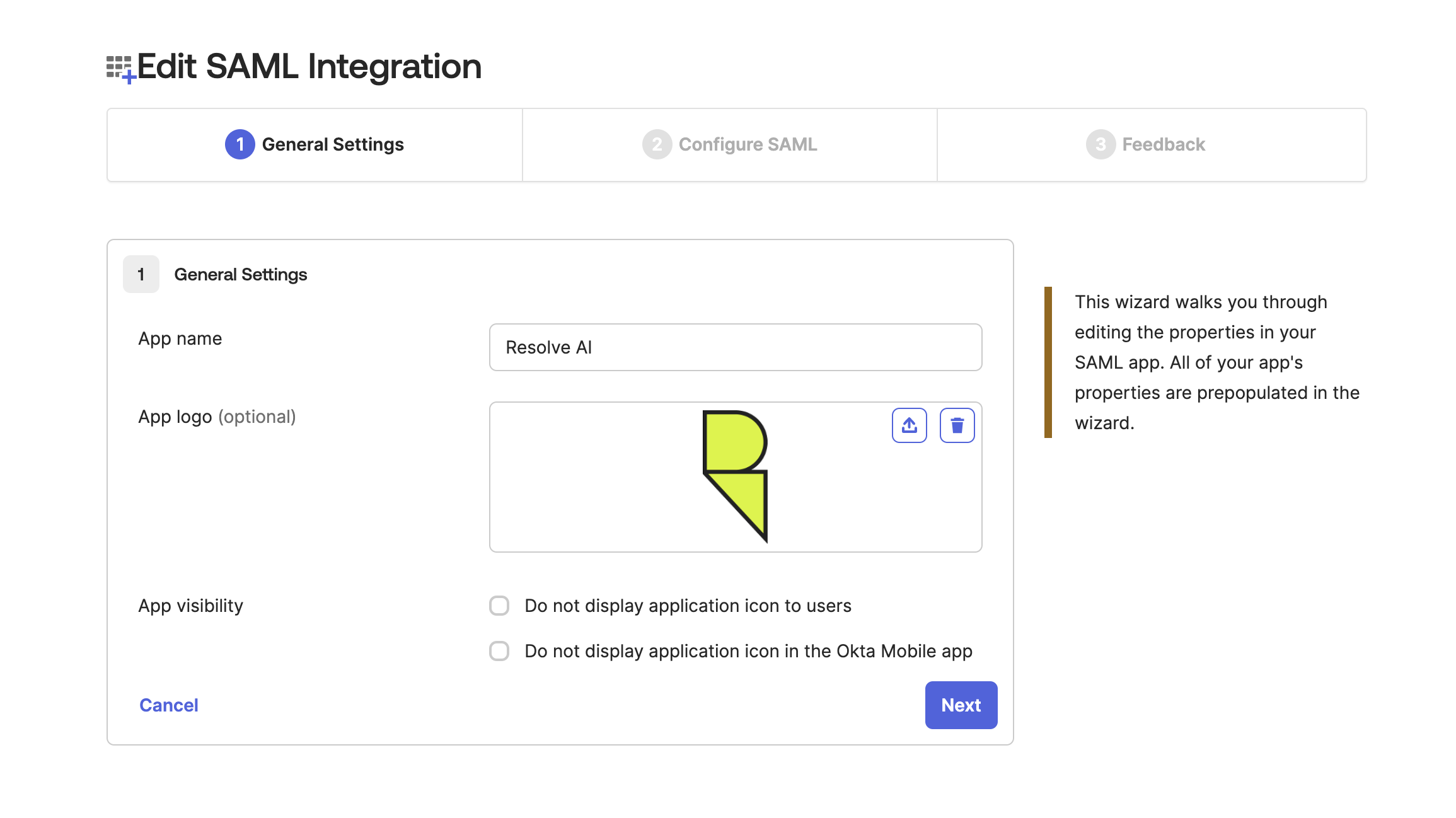Click the app grid icon beside title
Viewport: 1456px width, 818px height.
click(120, 69)
